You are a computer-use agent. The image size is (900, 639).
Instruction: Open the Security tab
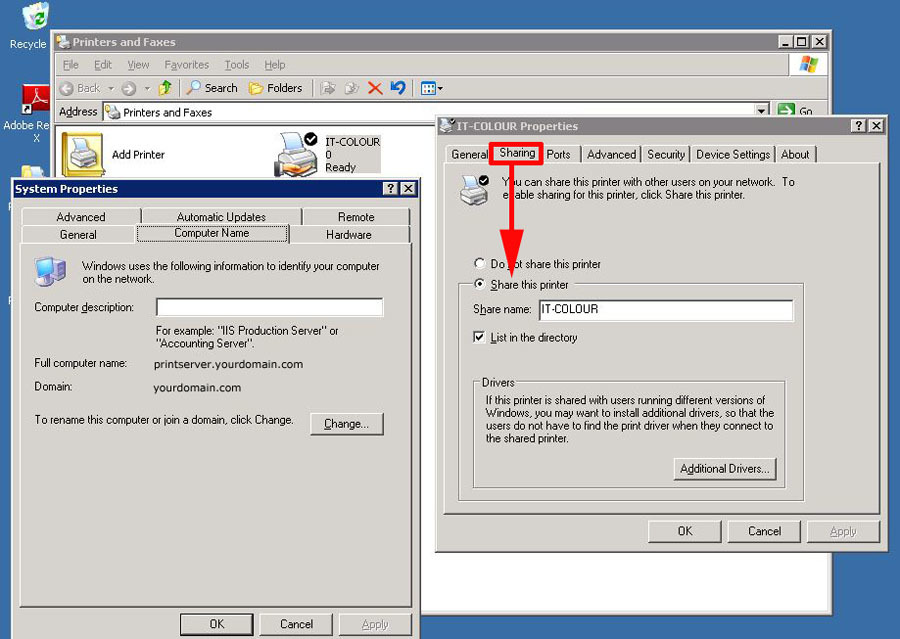666,154
